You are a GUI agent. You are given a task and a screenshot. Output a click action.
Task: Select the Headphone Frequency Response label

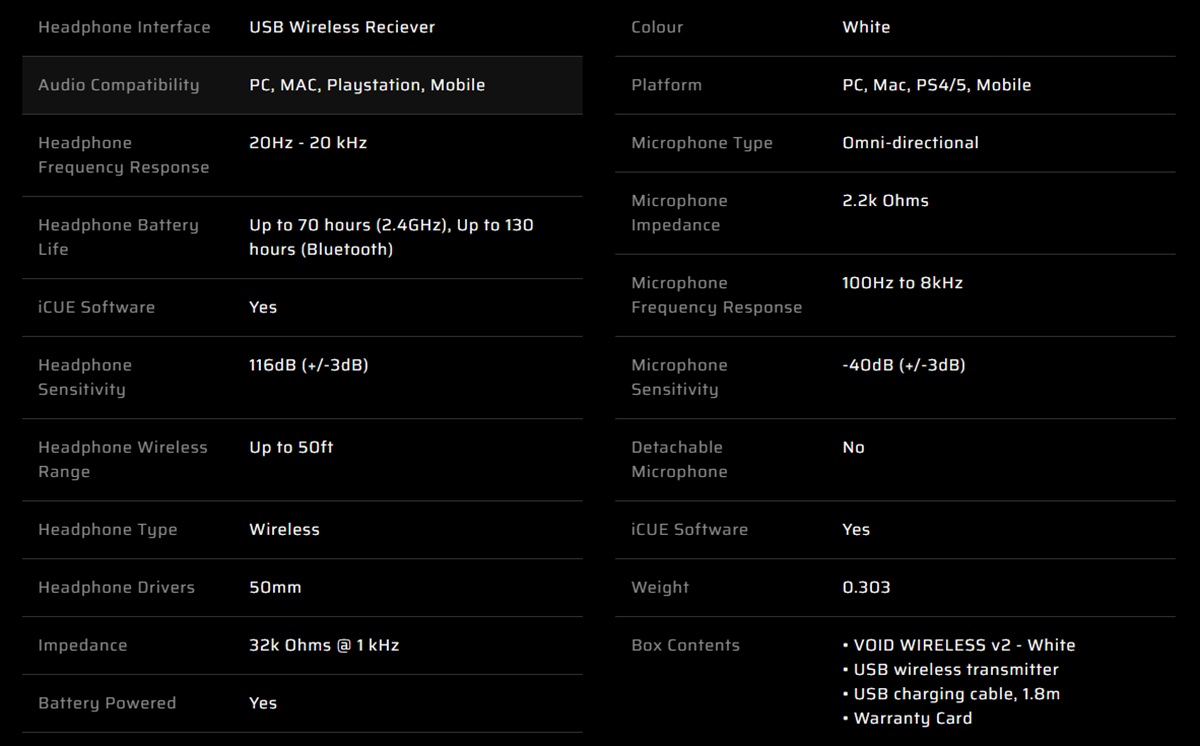123,155
